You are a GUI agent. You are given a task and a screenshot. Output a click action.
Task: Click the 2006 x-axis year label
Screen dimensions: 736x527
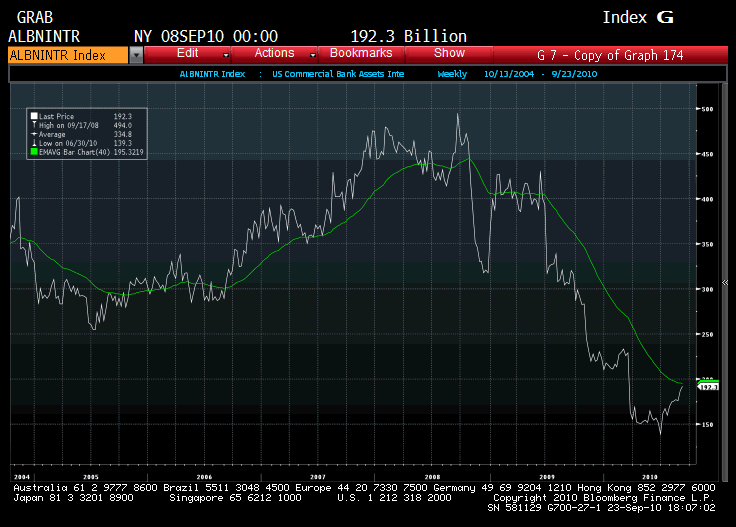click(204, 477)
